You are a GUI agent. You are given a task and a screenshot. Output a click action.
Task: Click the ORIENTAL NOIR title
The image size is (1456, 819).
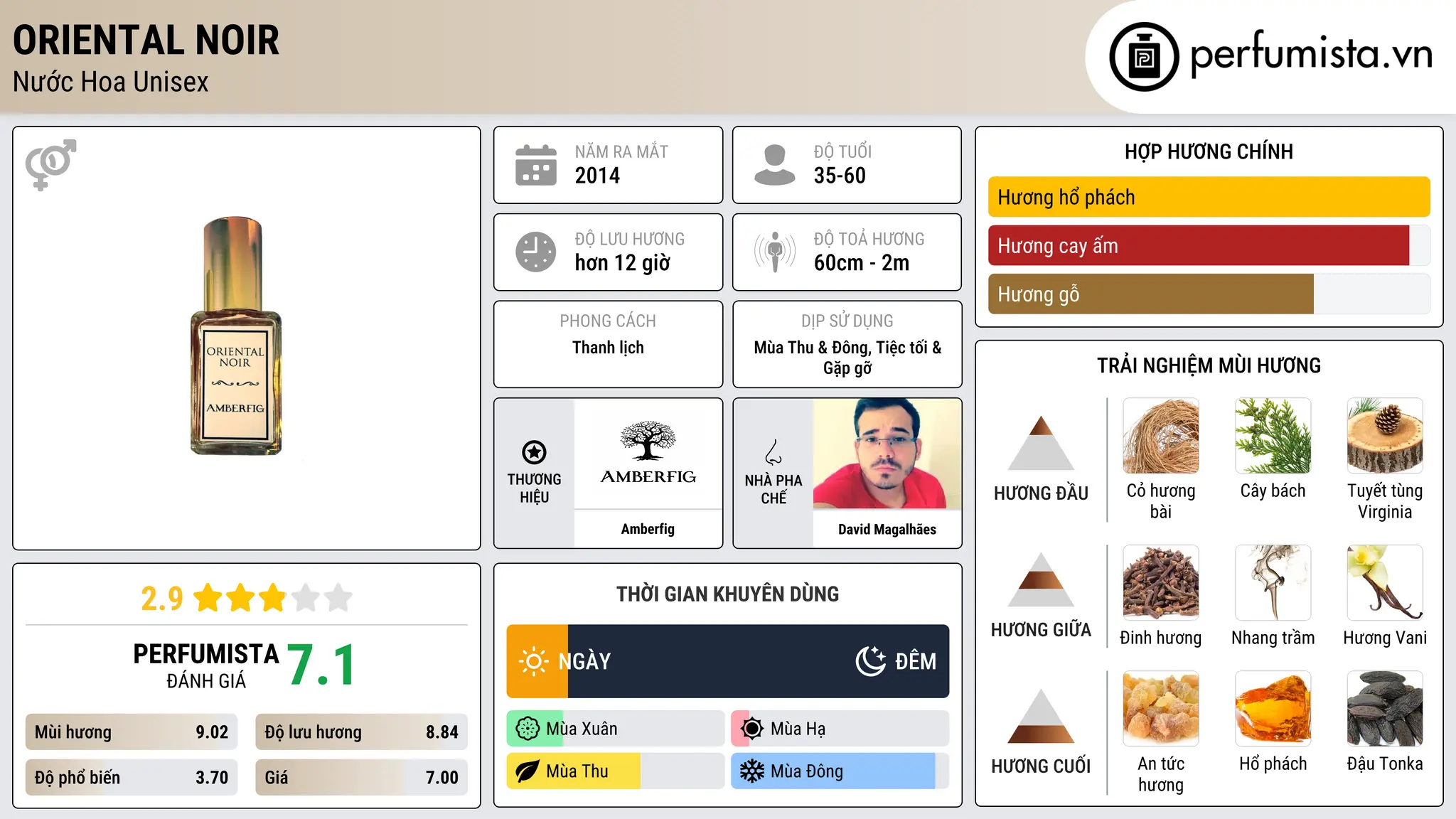click(146, 41)
